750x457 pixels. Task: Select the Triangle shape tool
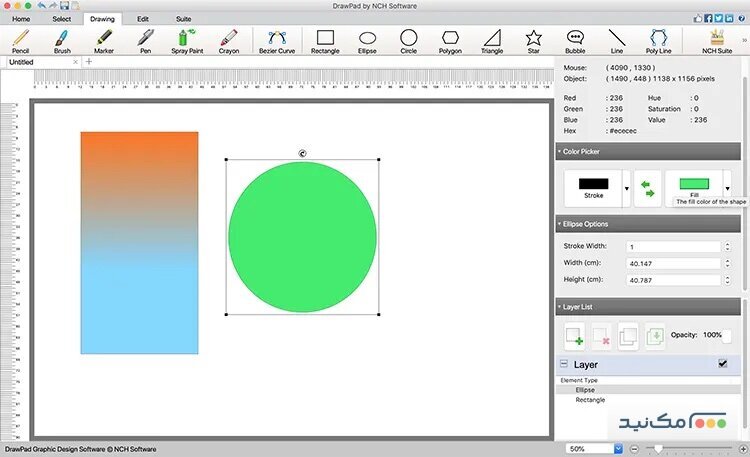[492, 41]
